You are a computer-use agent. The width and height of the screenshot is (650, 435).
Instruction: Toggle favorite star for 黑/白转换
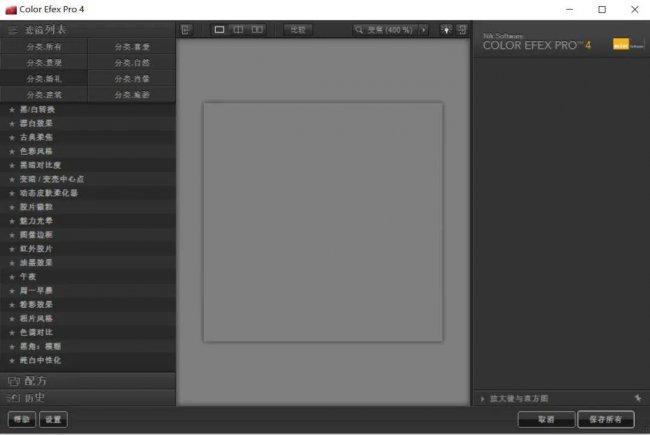tap(12, 110)
